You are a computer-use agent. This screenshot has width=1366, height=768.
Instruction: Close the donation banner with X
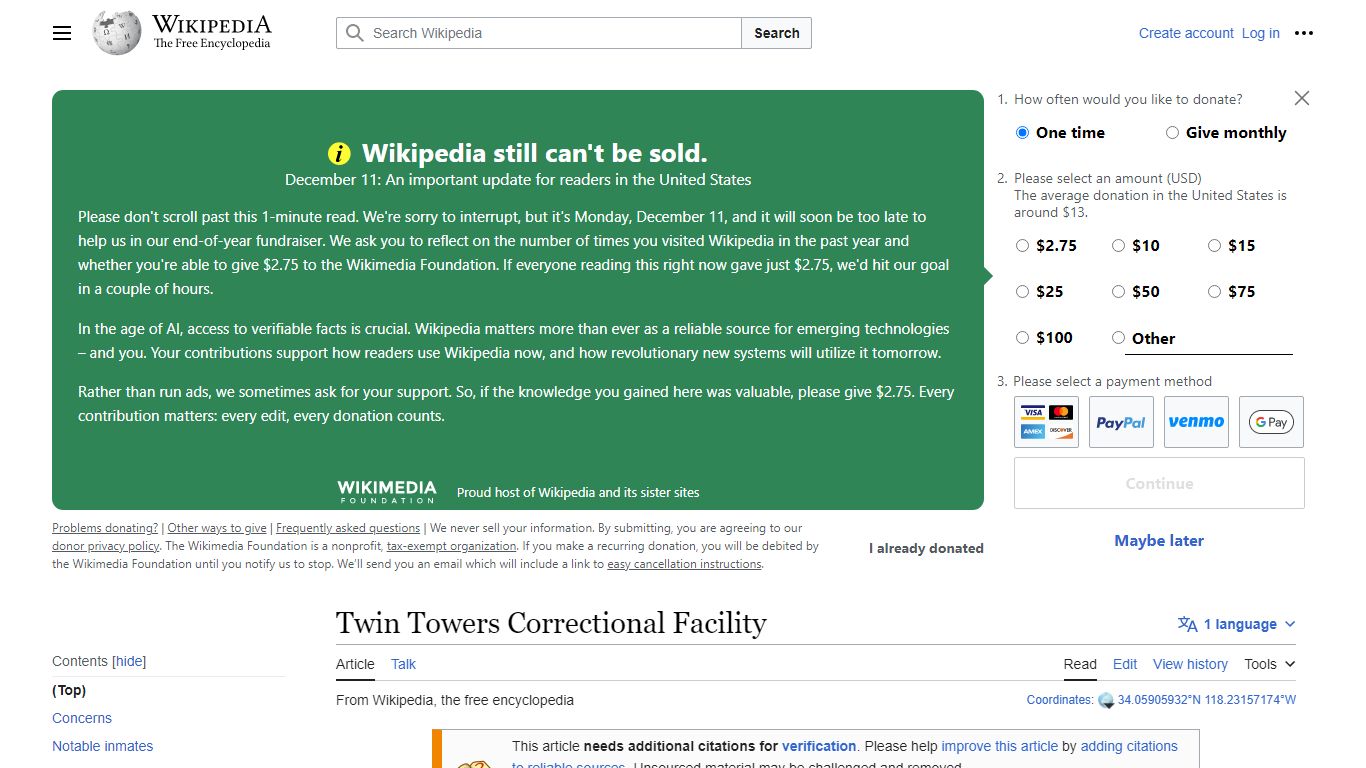point(1301,98)
